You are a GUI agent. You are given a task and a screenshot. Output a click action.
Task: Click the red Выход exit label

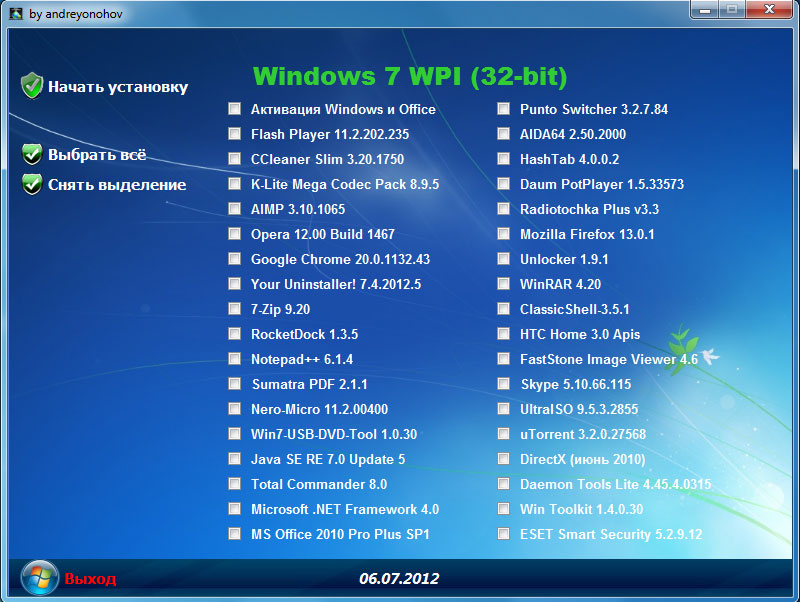(90, 578)
